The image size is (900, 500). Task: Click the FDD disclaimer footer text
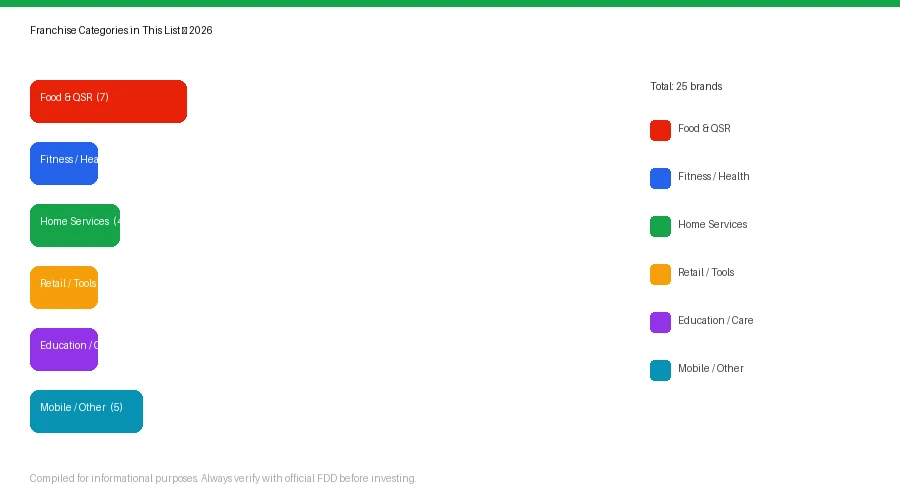(223, 479)
